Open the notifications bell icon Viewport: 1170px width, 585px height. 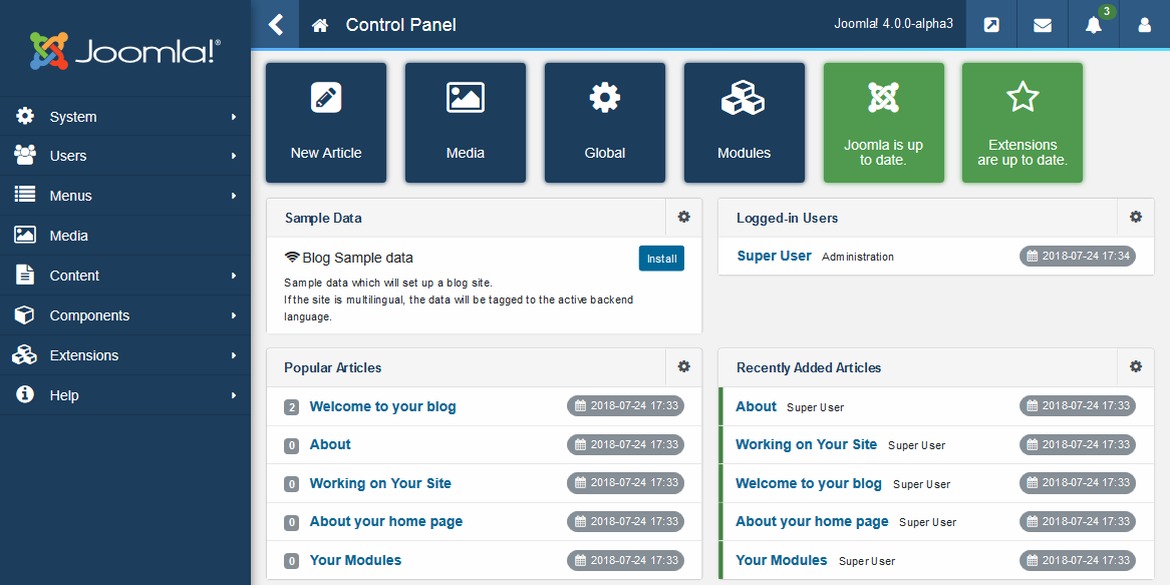(1093, 25)
